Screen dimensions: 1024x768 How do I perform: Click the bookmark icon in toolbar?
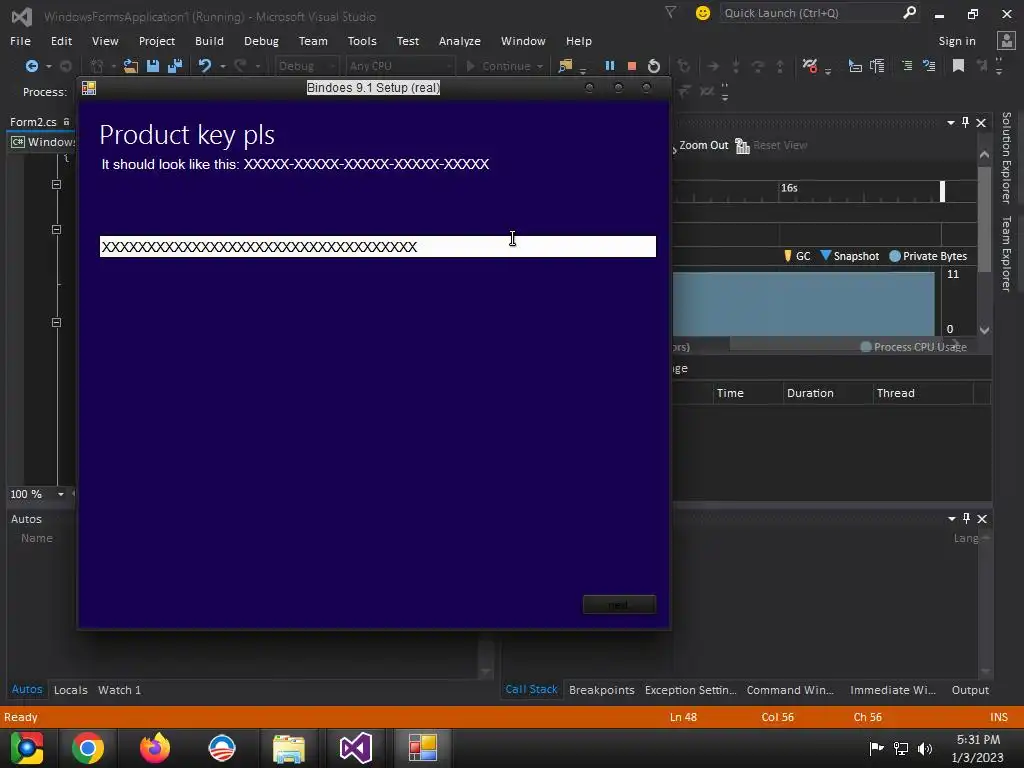958,66
